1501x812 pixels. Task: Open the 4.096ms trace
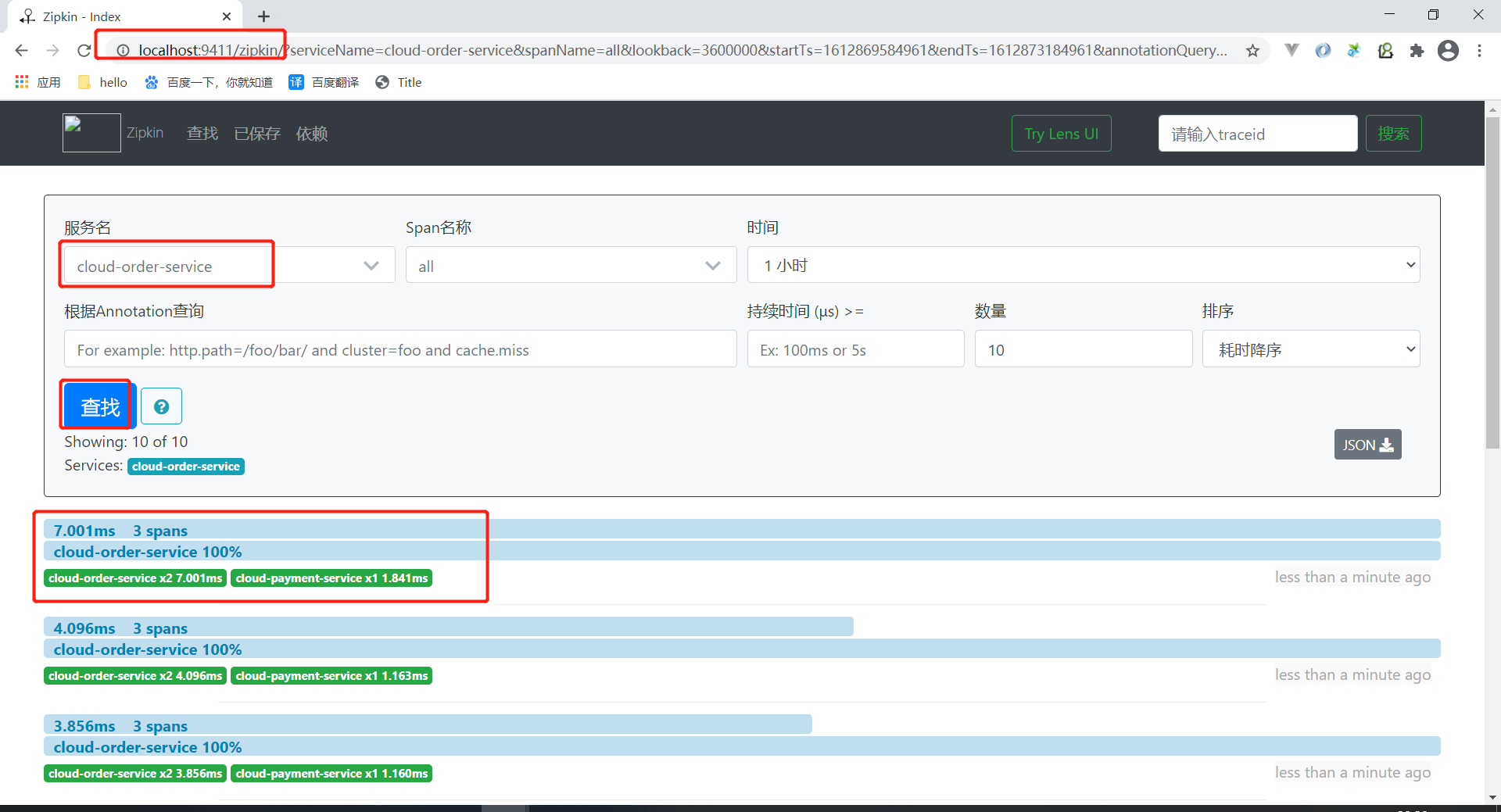click(449, 628)
